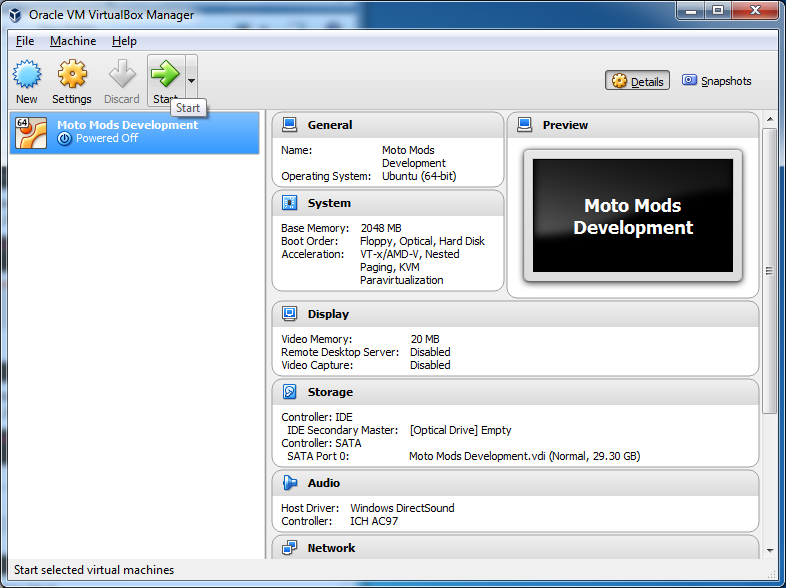Open the Start button dropdown arrow
This screenshot has width=786, height=588.
[x=191, y=80]
